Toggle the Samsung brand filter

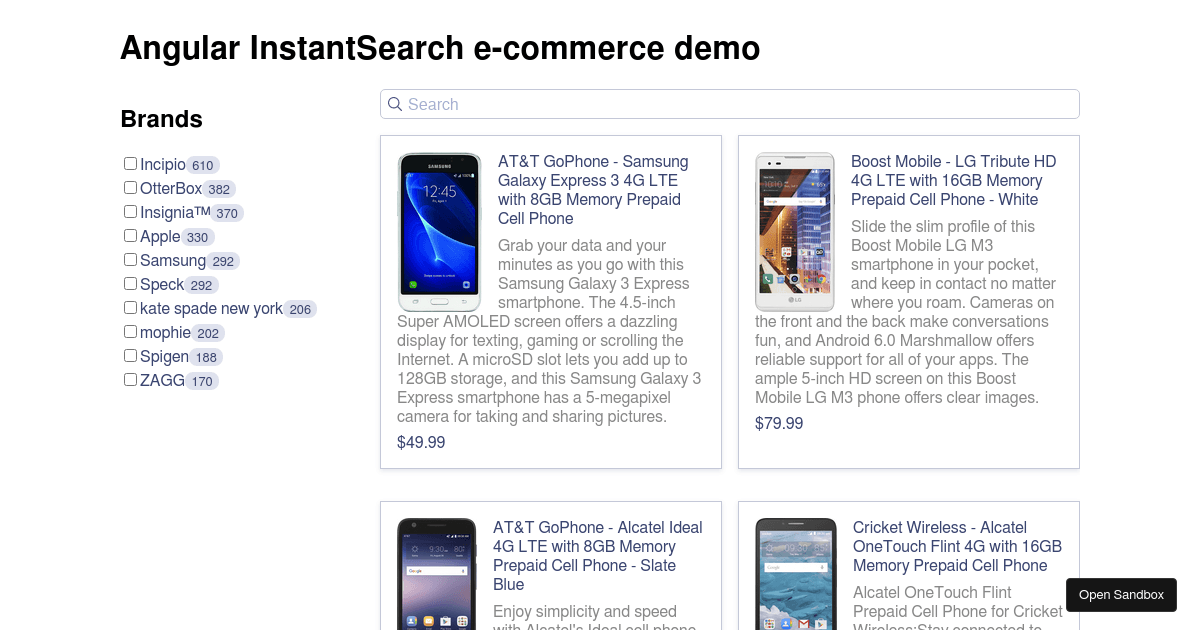(130, 260)
